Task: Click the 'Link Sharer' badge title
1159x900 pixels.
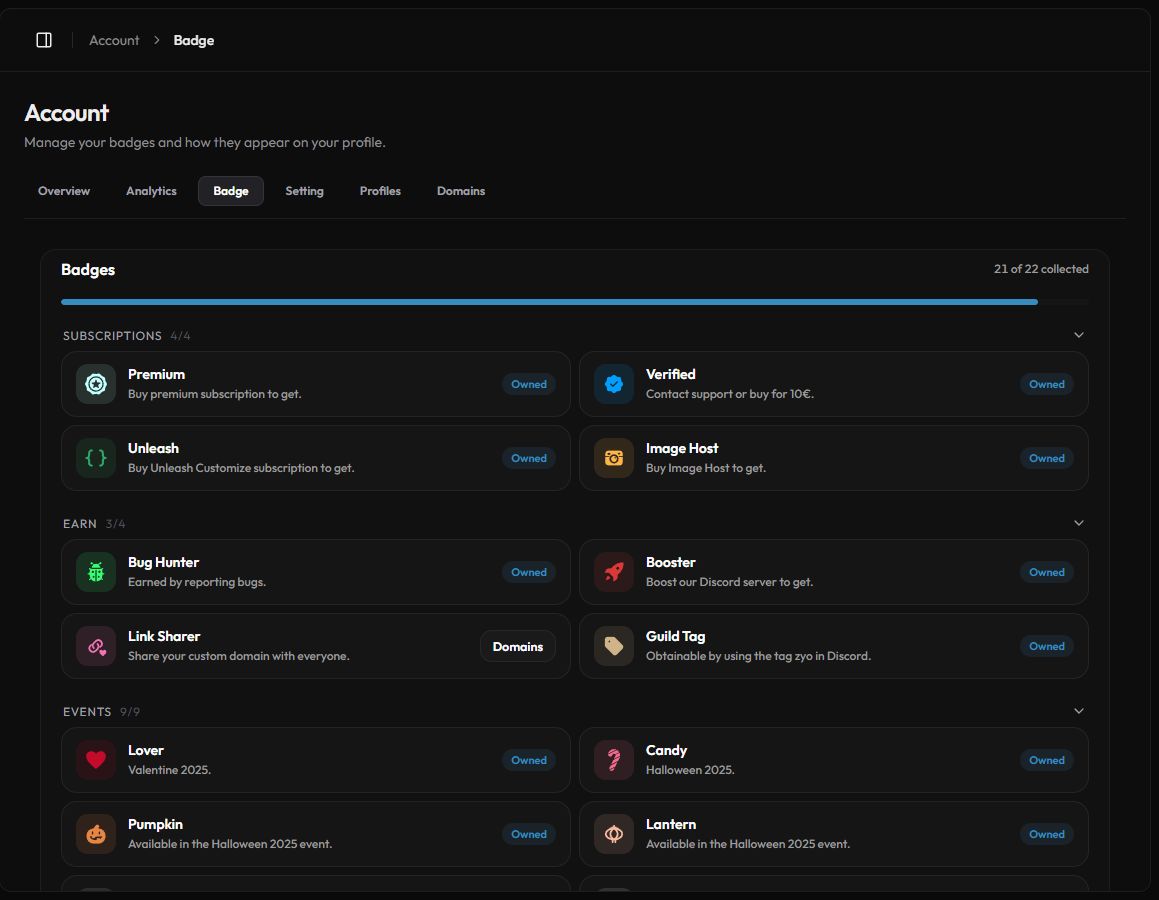Action: (x=164, y=636)
